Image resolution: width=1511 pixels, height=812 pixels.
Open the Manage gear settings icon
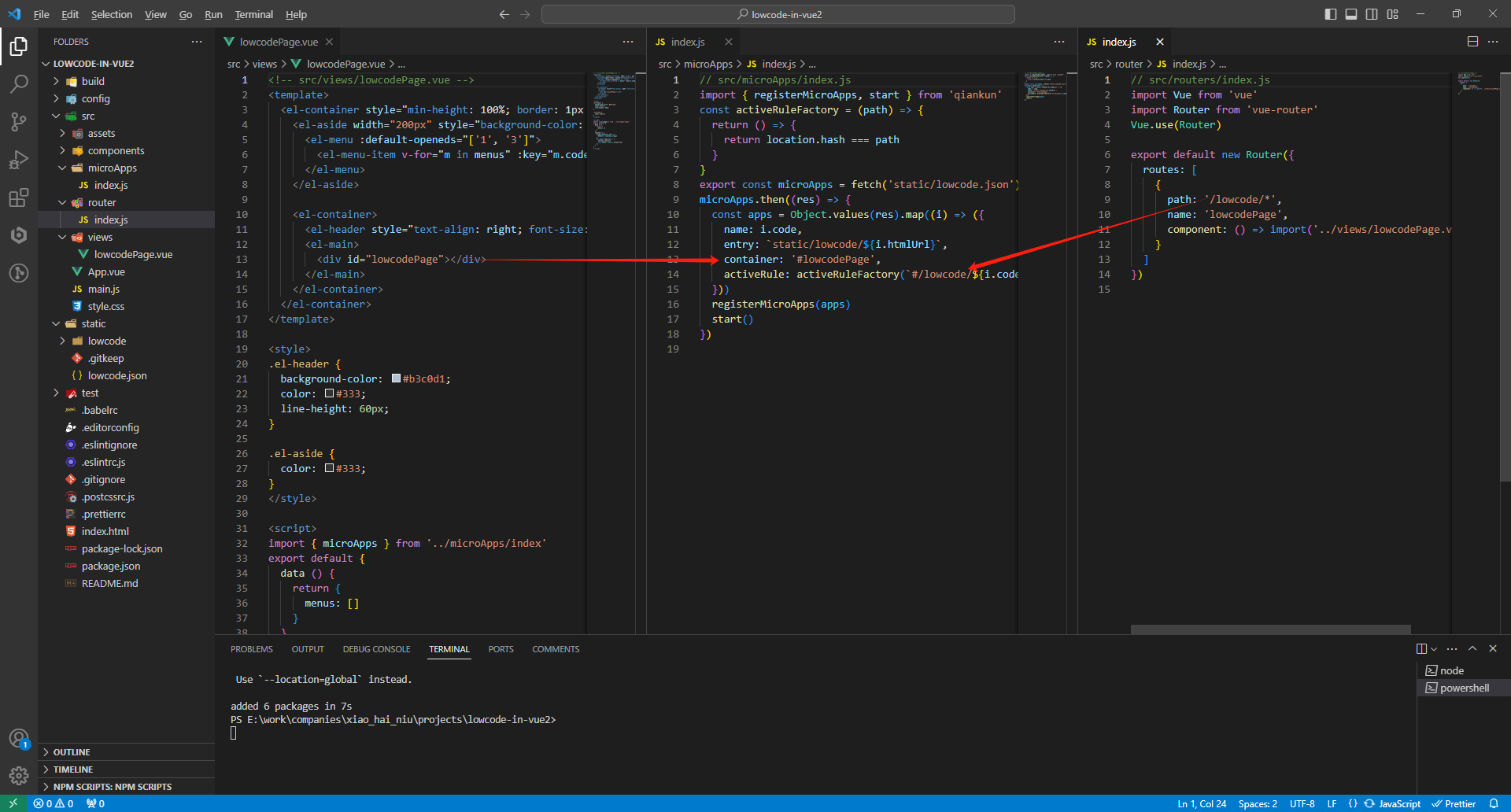click(x=19, y=776)
